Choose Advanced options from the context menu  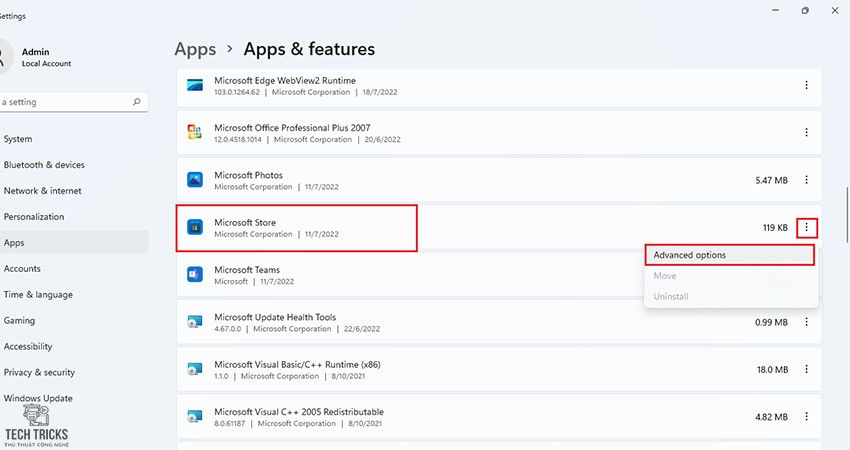coord(730,255)
